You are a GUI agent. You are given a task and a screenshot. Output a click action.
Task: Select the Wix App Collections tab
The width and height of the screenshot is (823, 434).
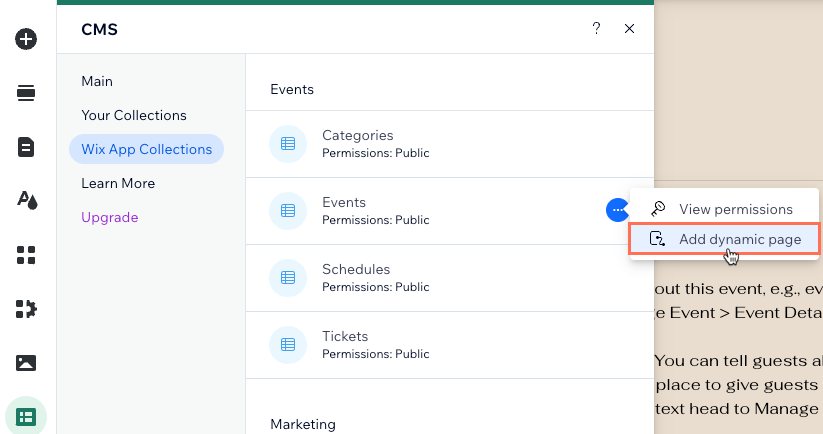146,149
